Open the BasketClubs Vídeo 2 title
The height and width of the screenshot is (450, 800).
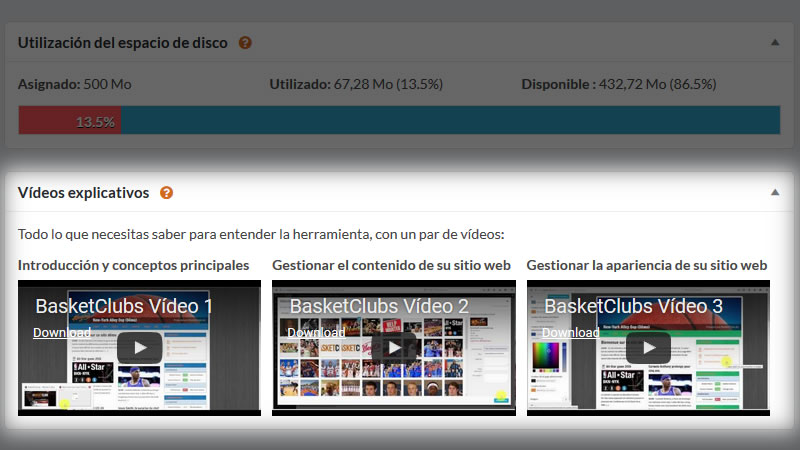pos(379,306)
